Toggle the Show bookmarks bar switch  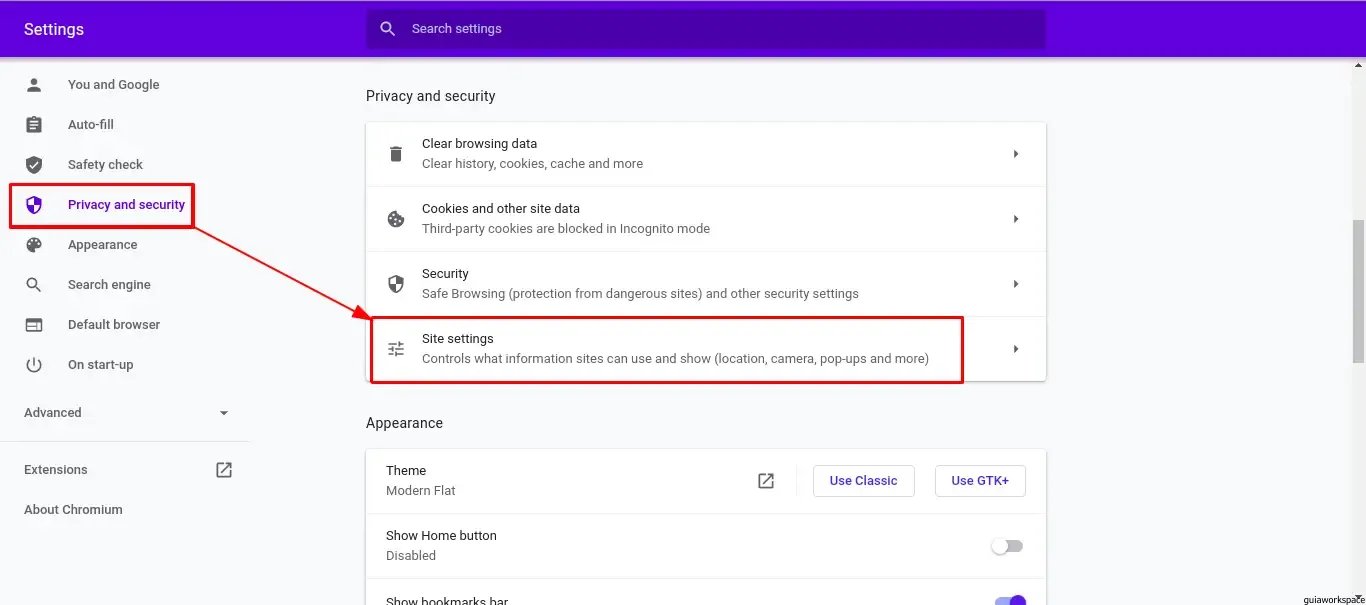click(x=1010, y=601)
